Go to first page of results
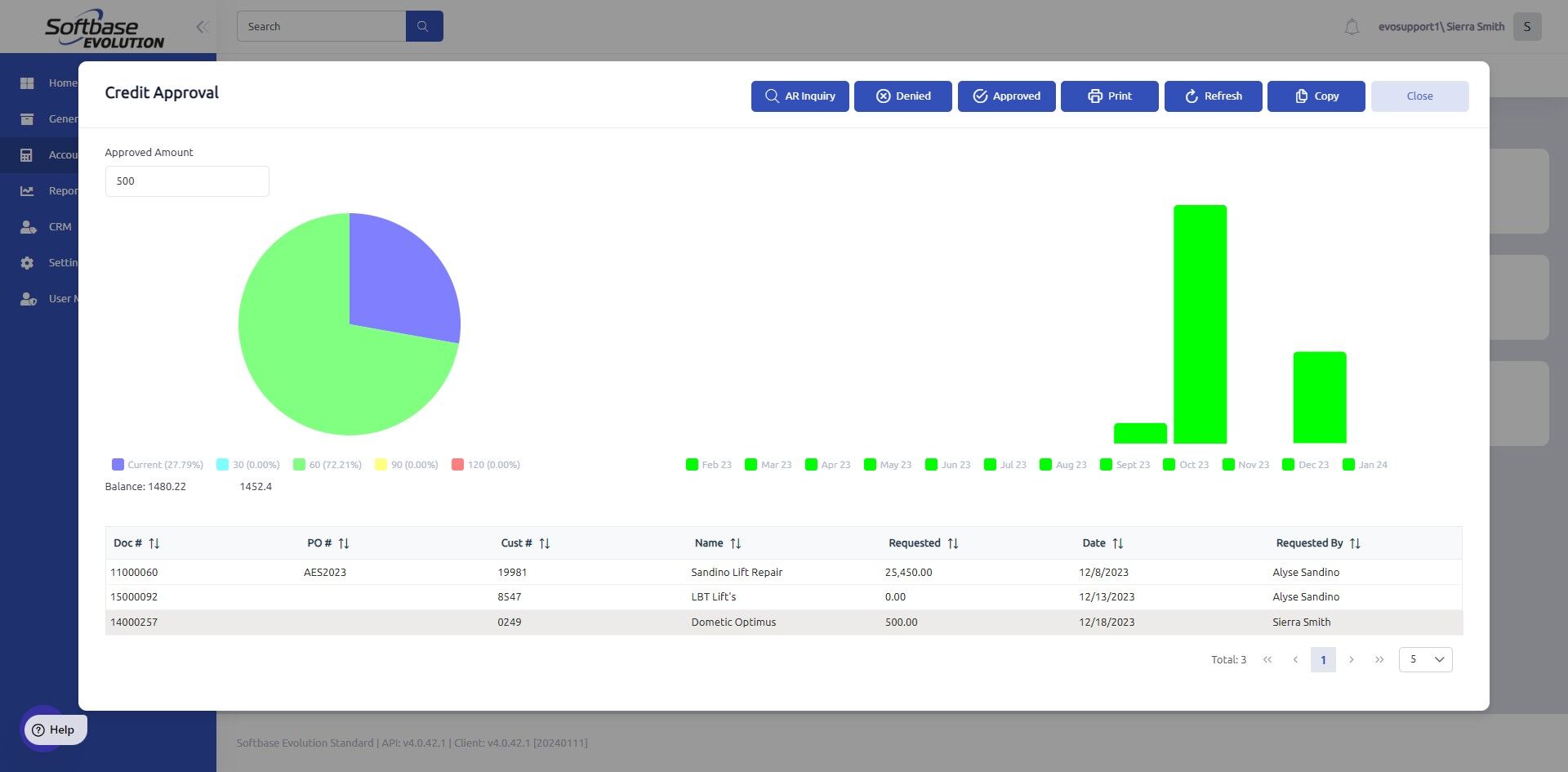The width and height of the screenshot is (1568, 772). coord(1267,660)
